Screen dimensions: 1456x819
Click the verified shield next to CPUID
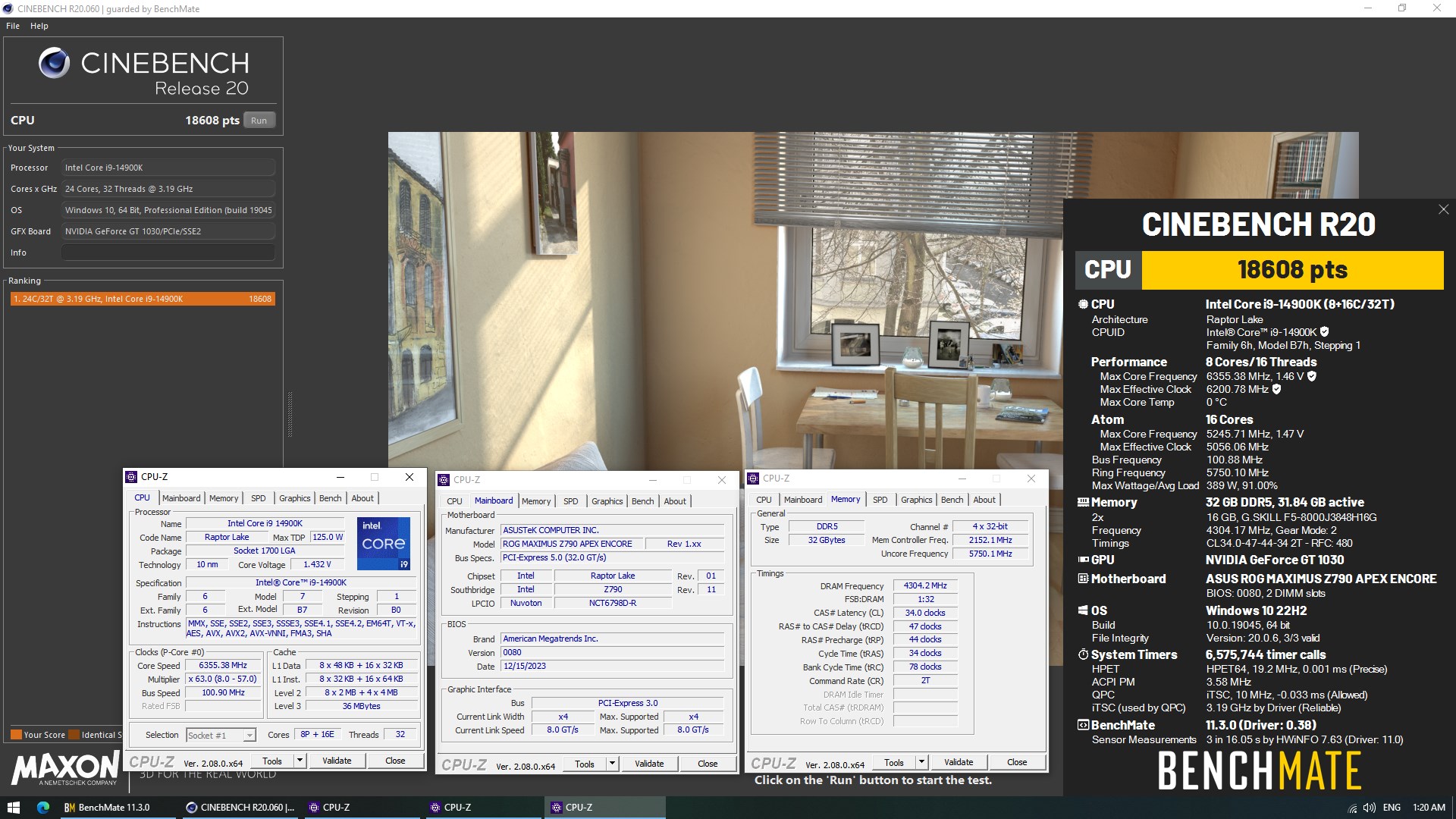click(x=1324, y=332)
